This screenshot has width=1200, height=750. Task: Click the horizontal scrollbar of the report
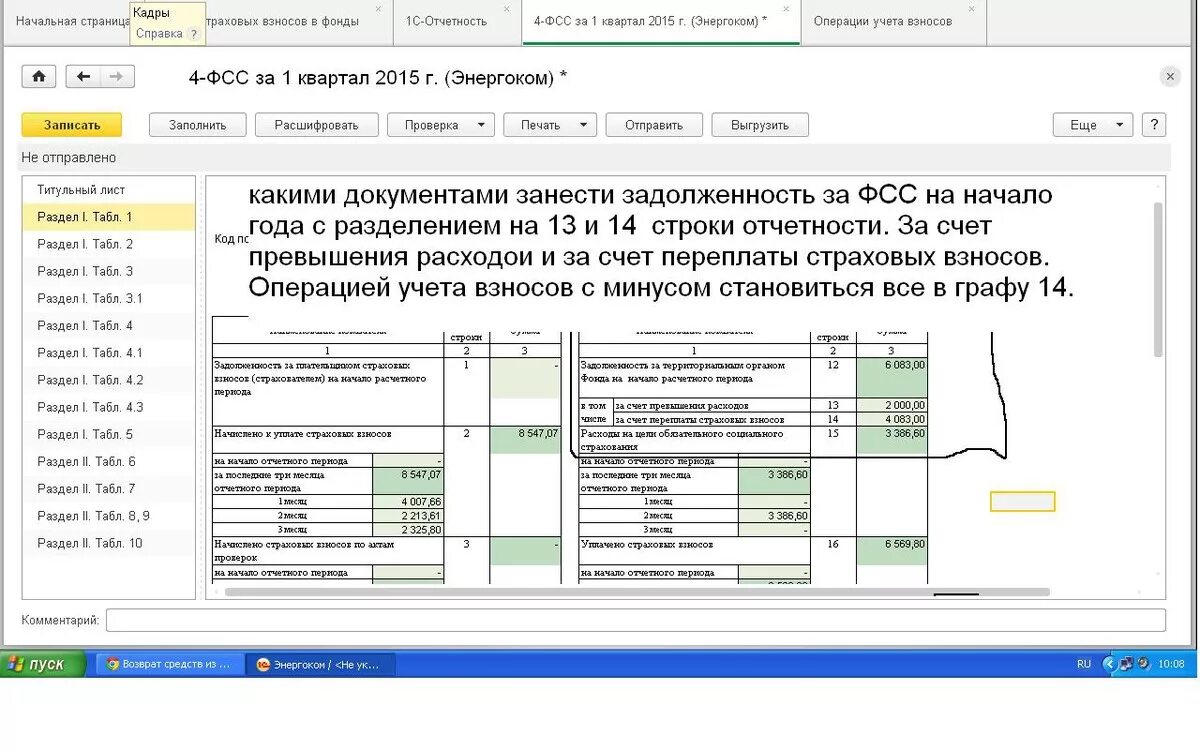(637, 592)
